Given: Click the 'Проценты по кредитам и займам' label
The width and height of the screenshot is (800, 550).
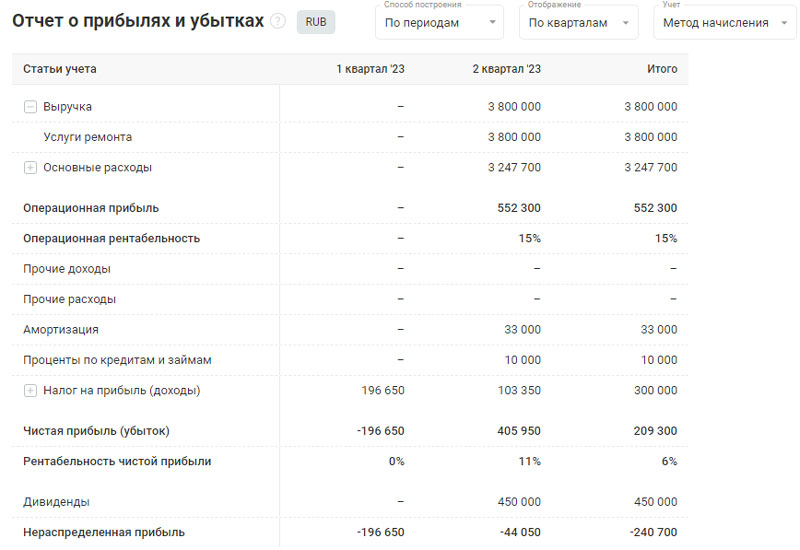Looking at the screenshot, I should [x=117, y=360].
